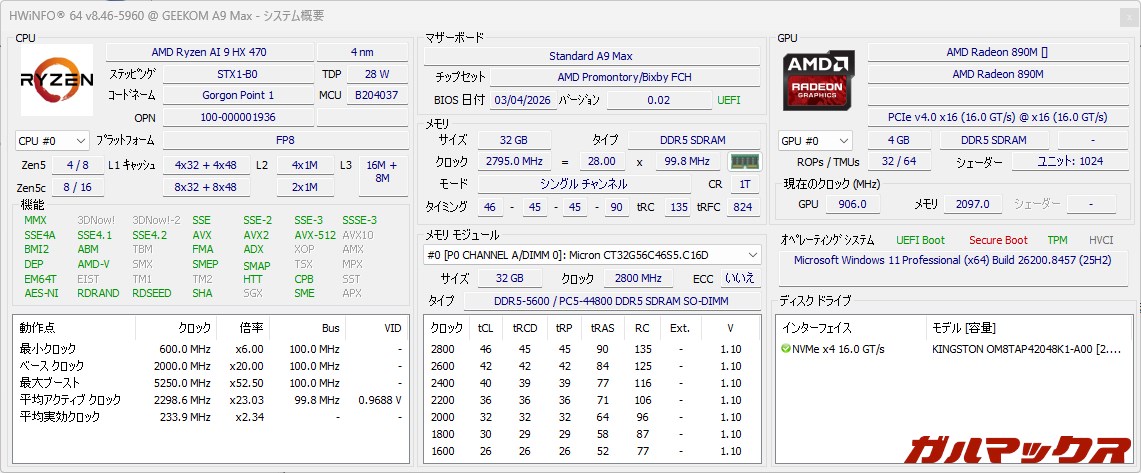Click the DDR5-5600 / PC5-44800 module type field
This screenshot has width=1141, height=473.
click(x=611, y=301)
